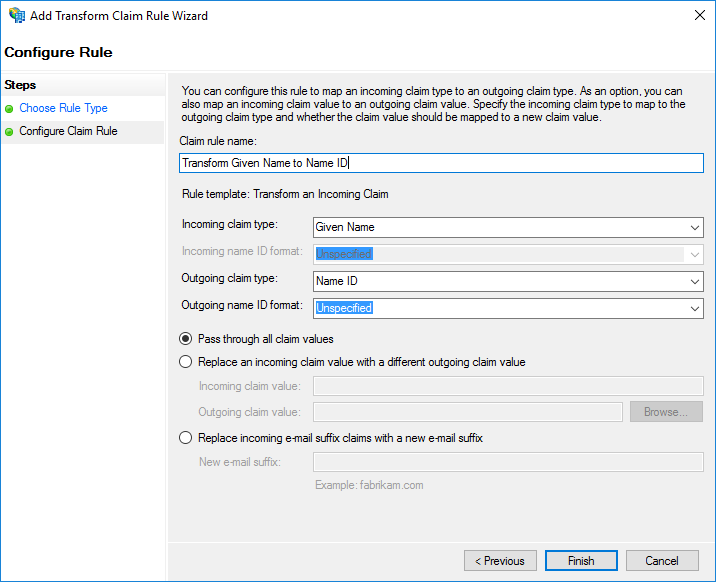Expand the Outgoing claim type dropdown arrow
This screenshot has width=716, height=582.
(695, 282)
